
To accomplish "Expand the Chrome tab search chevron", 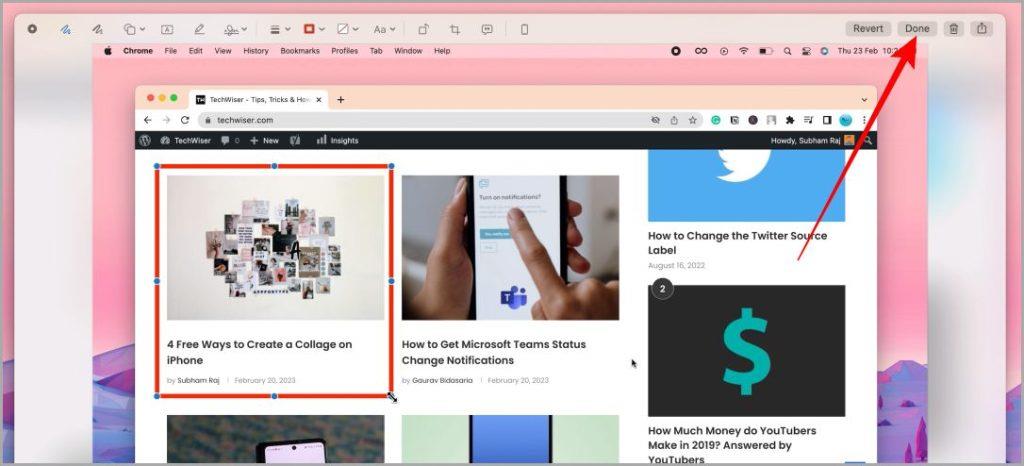I will [x=864, y=100].
